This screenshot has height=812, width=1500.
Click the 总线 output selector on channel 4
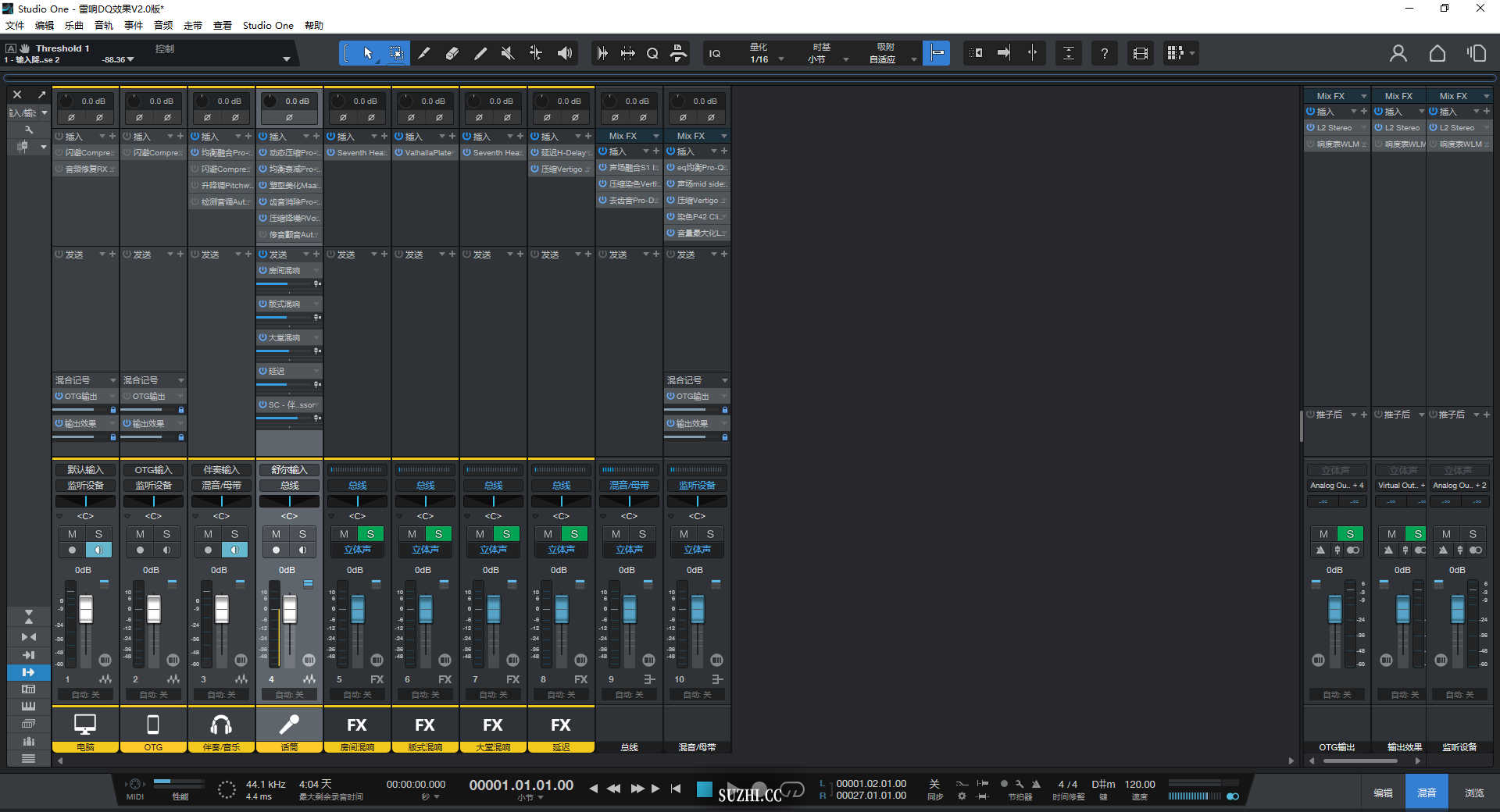pos(289,486)
